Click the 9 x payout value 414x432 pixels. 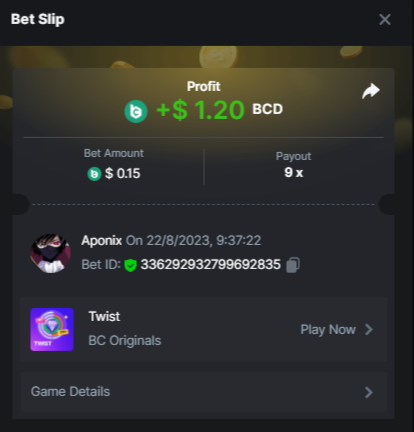294,173
